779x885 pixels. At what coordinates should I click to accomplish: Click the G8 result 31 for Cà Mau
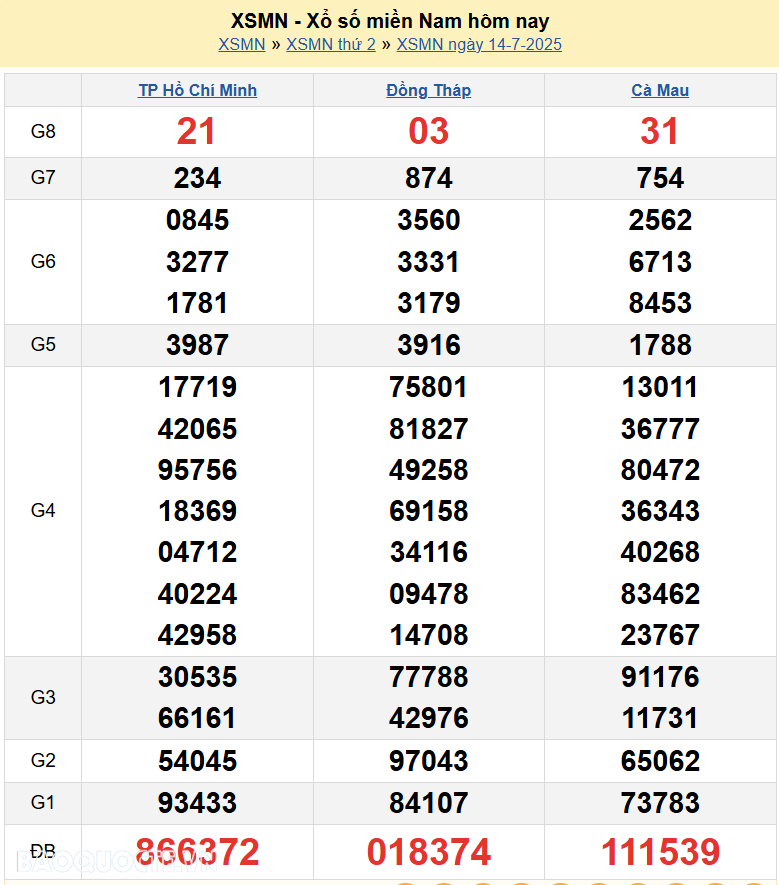pos(660,131)
